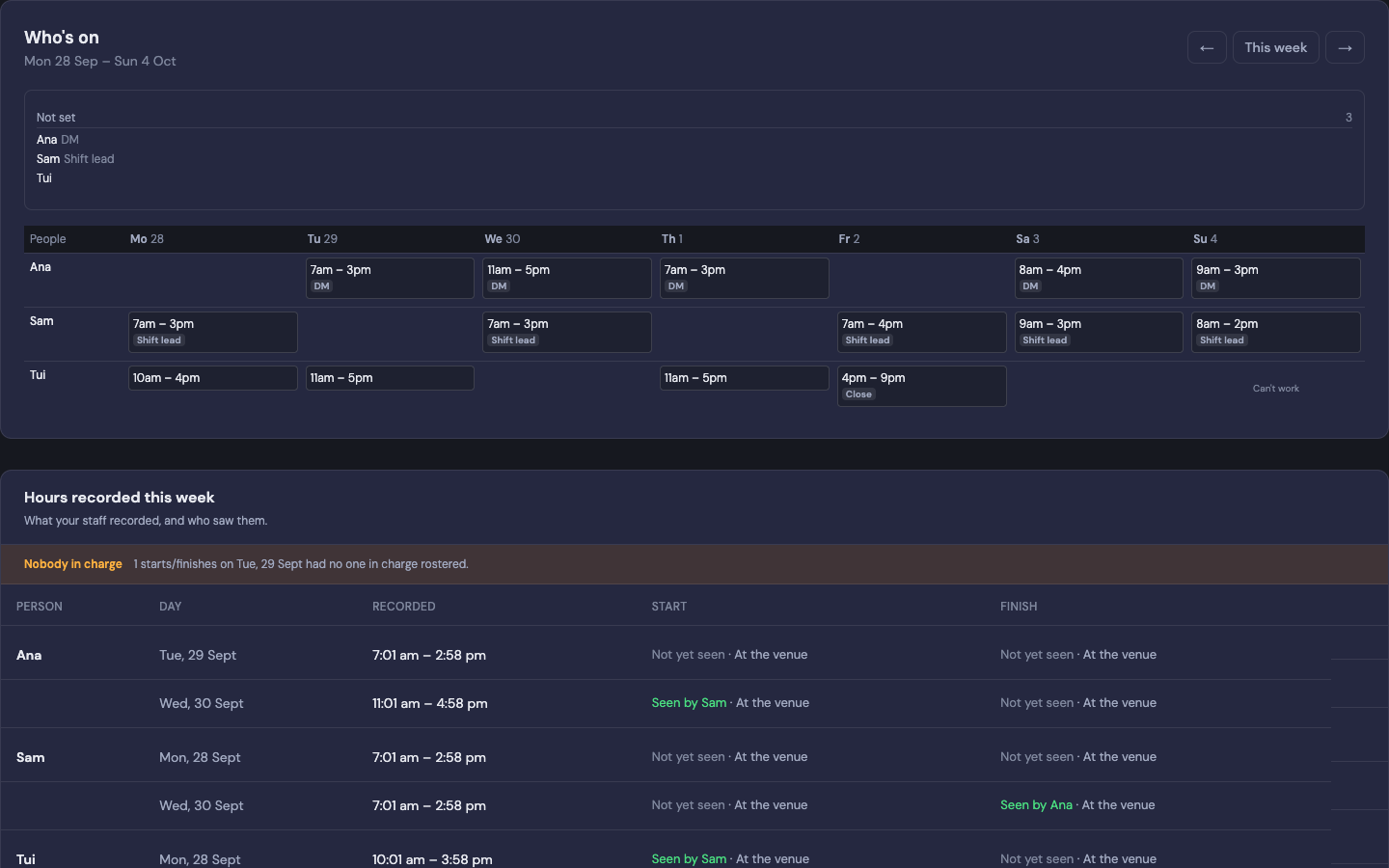
Task: Click the This week button
Action: pos(1275,47)
